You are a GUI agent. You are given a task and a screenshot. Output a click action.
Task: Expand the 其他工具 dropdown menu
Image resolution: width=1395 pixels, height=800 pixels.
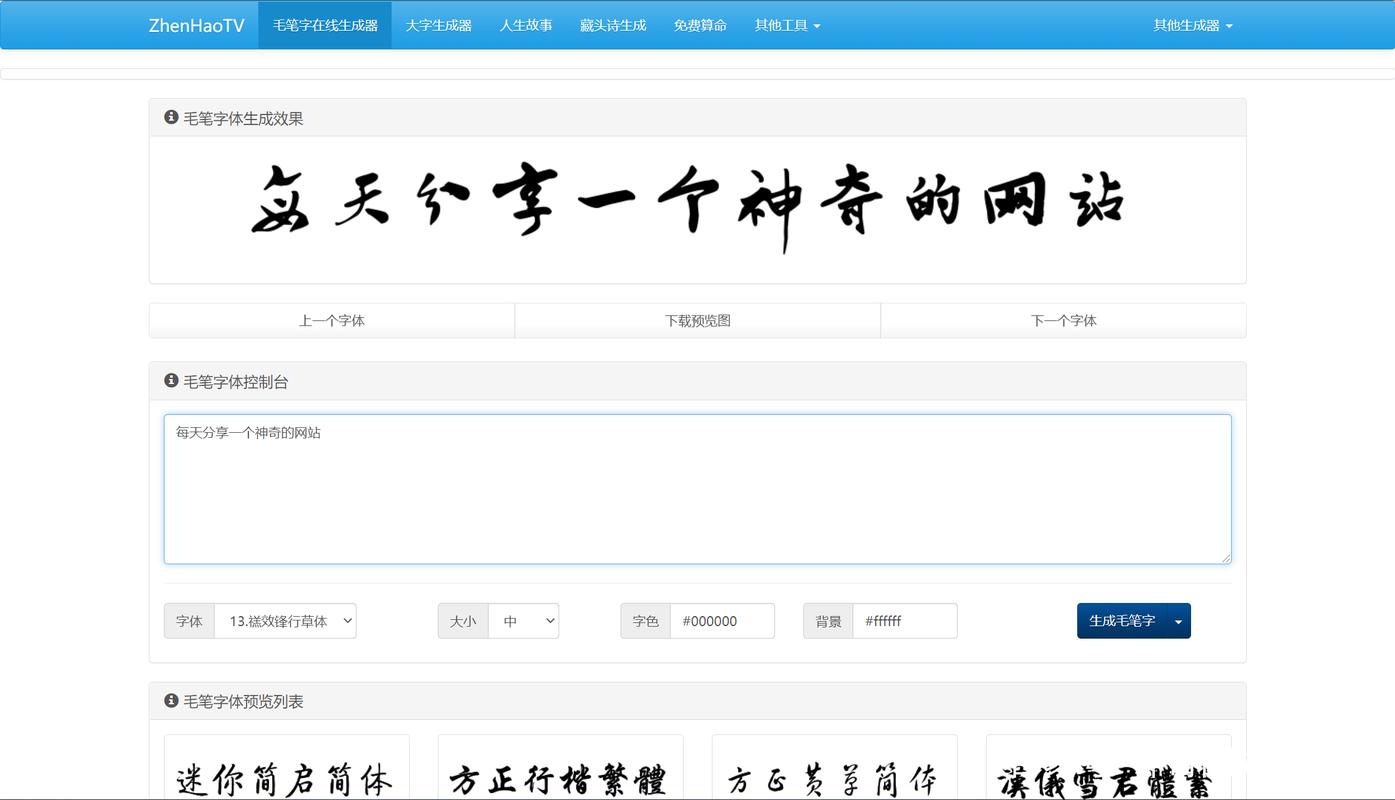click(x=787, y=25)
